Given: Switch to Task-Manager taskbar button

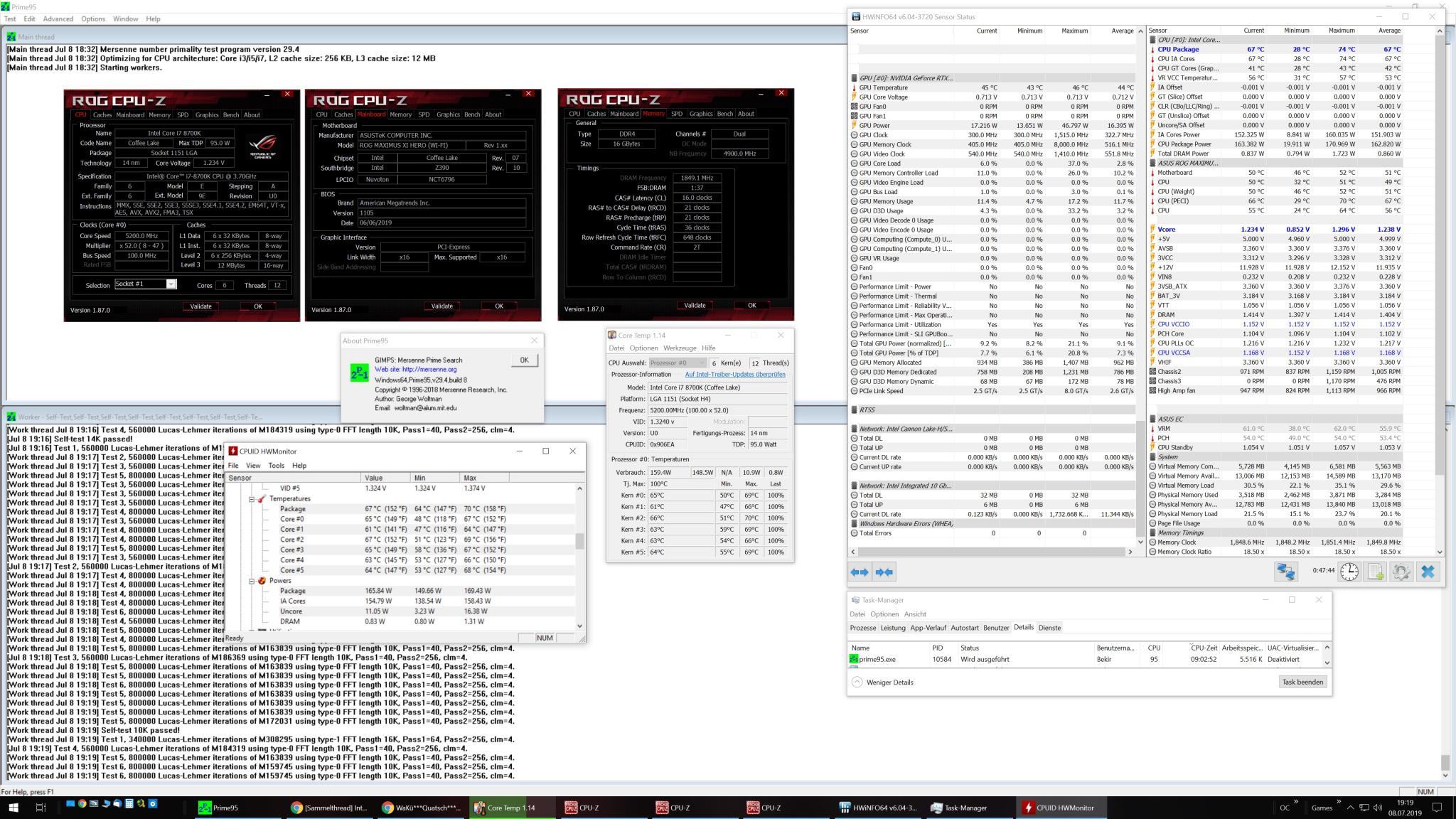Looking at the screenshot, I should coord(970,808).
